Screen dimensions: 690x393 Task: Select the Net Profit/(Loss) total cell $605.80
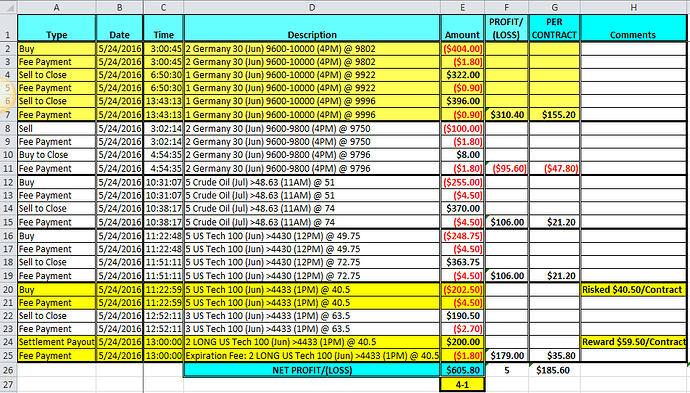462,370
